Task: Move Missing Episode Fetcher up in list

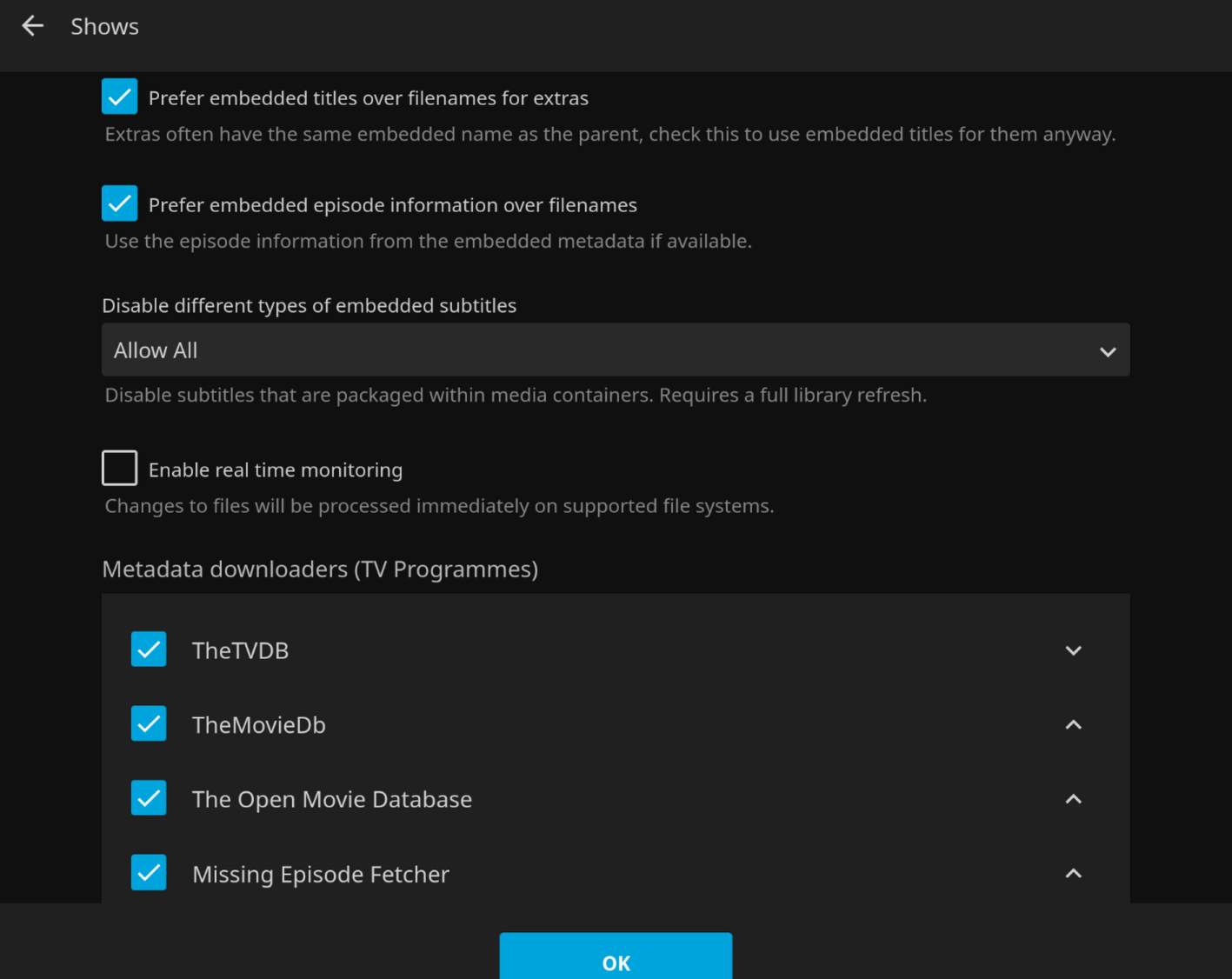Action: click(1073, 873)
